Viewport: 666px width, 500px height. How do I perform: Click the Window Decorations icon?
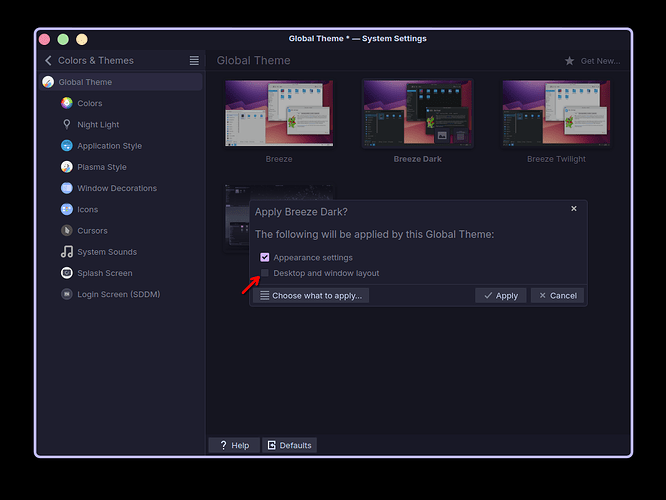[x=67, y=188]
